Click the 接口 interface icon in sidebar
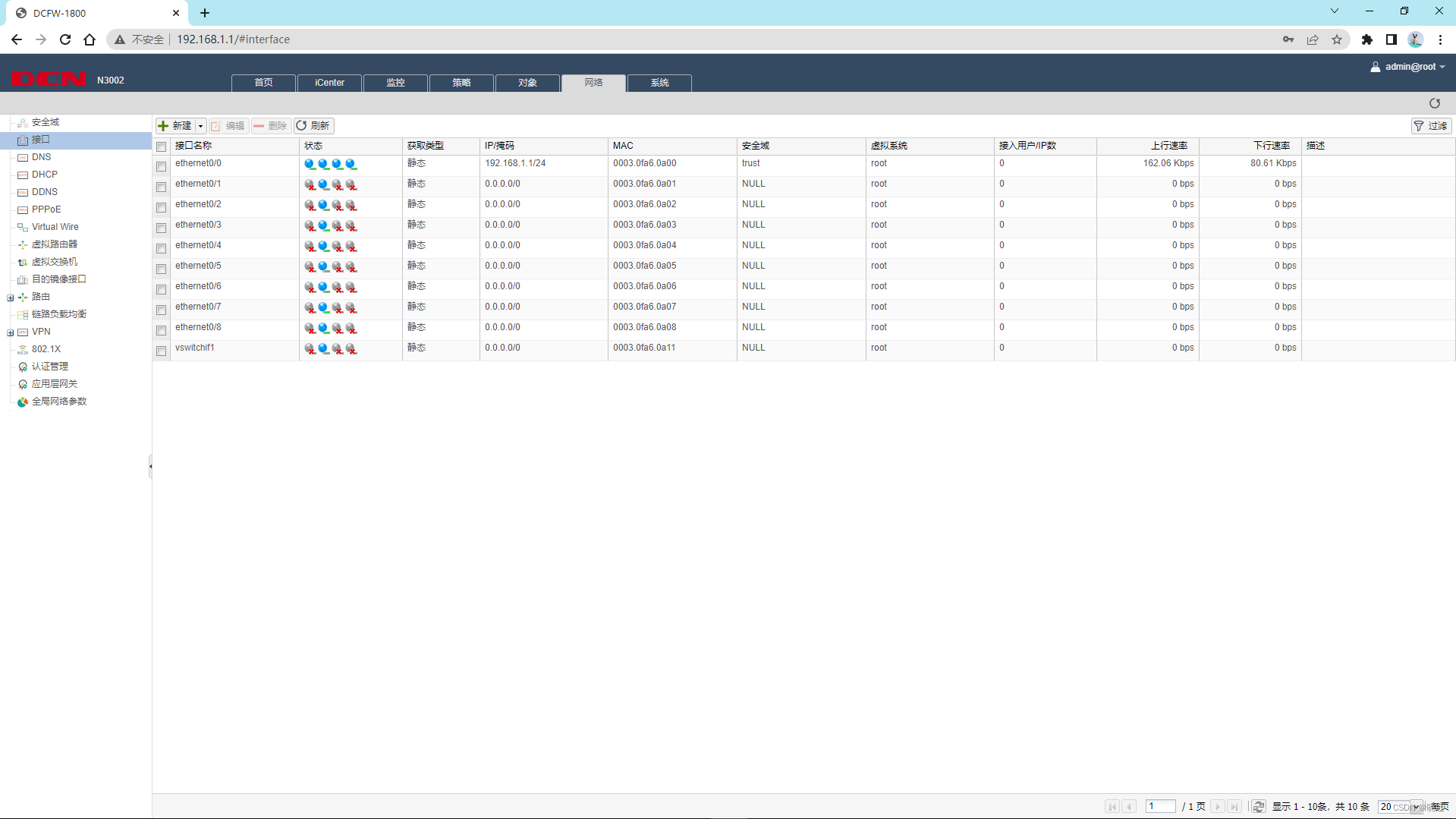 [x=23, y=140]
